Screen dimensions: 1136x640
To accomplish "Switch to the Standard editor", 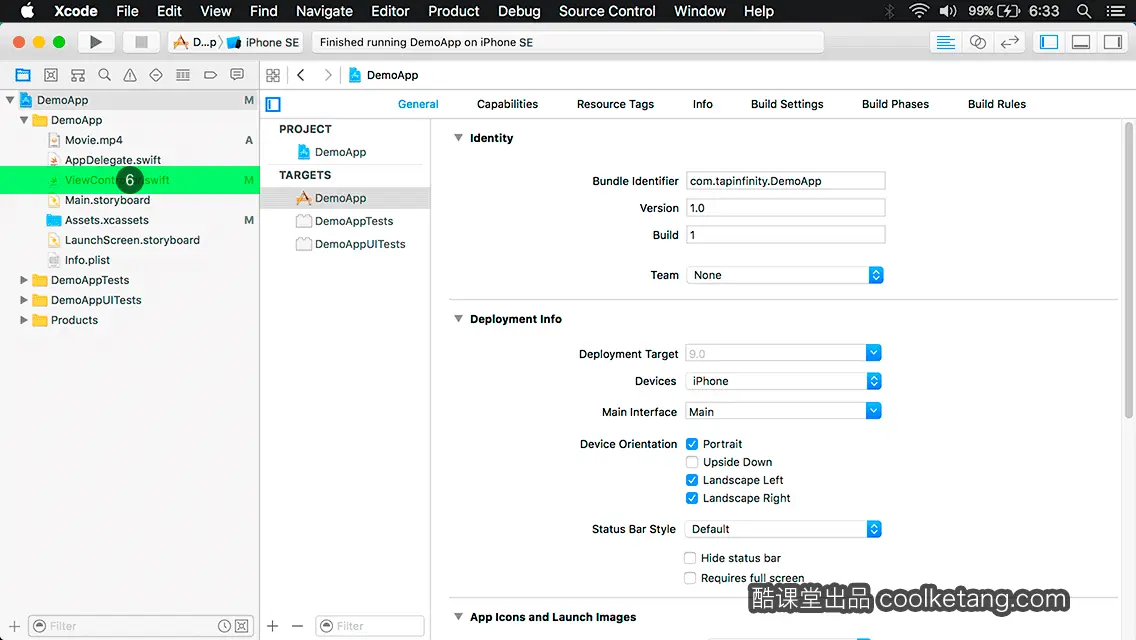I will click(945, 42).
